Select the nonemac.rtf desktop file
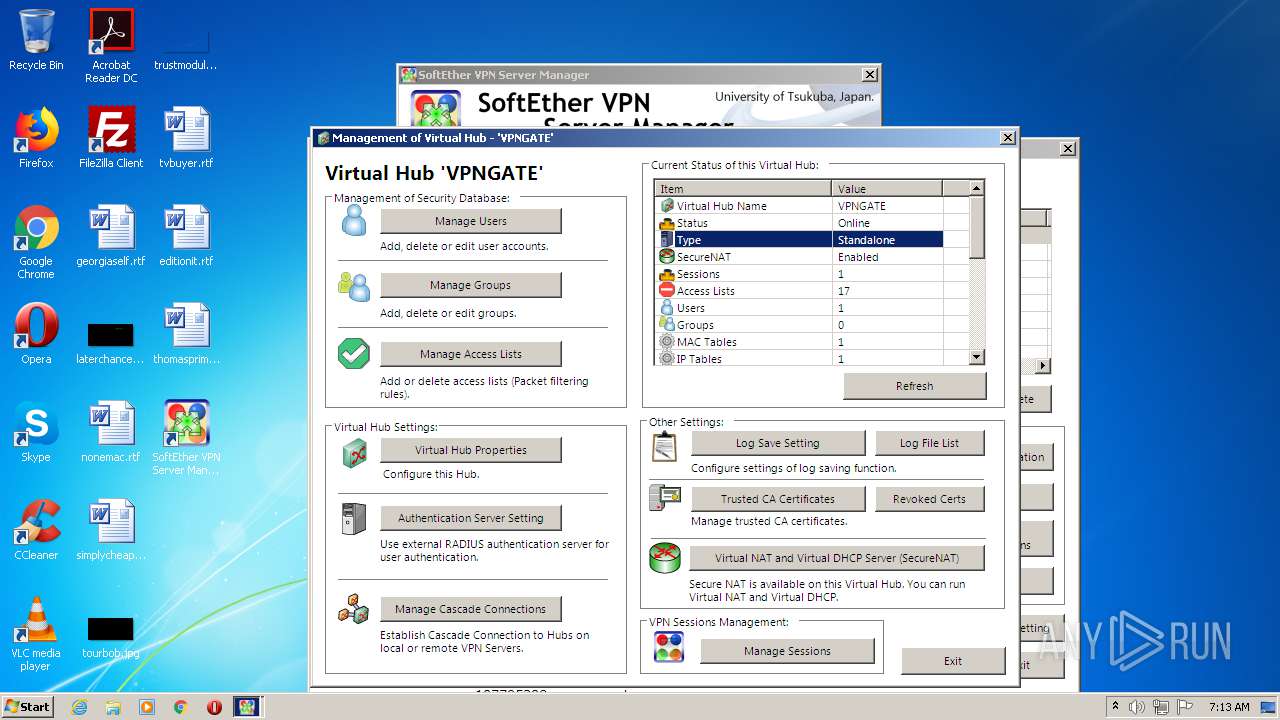The width and height of the screenshot is (1280, 720). (x=111, y=432)
